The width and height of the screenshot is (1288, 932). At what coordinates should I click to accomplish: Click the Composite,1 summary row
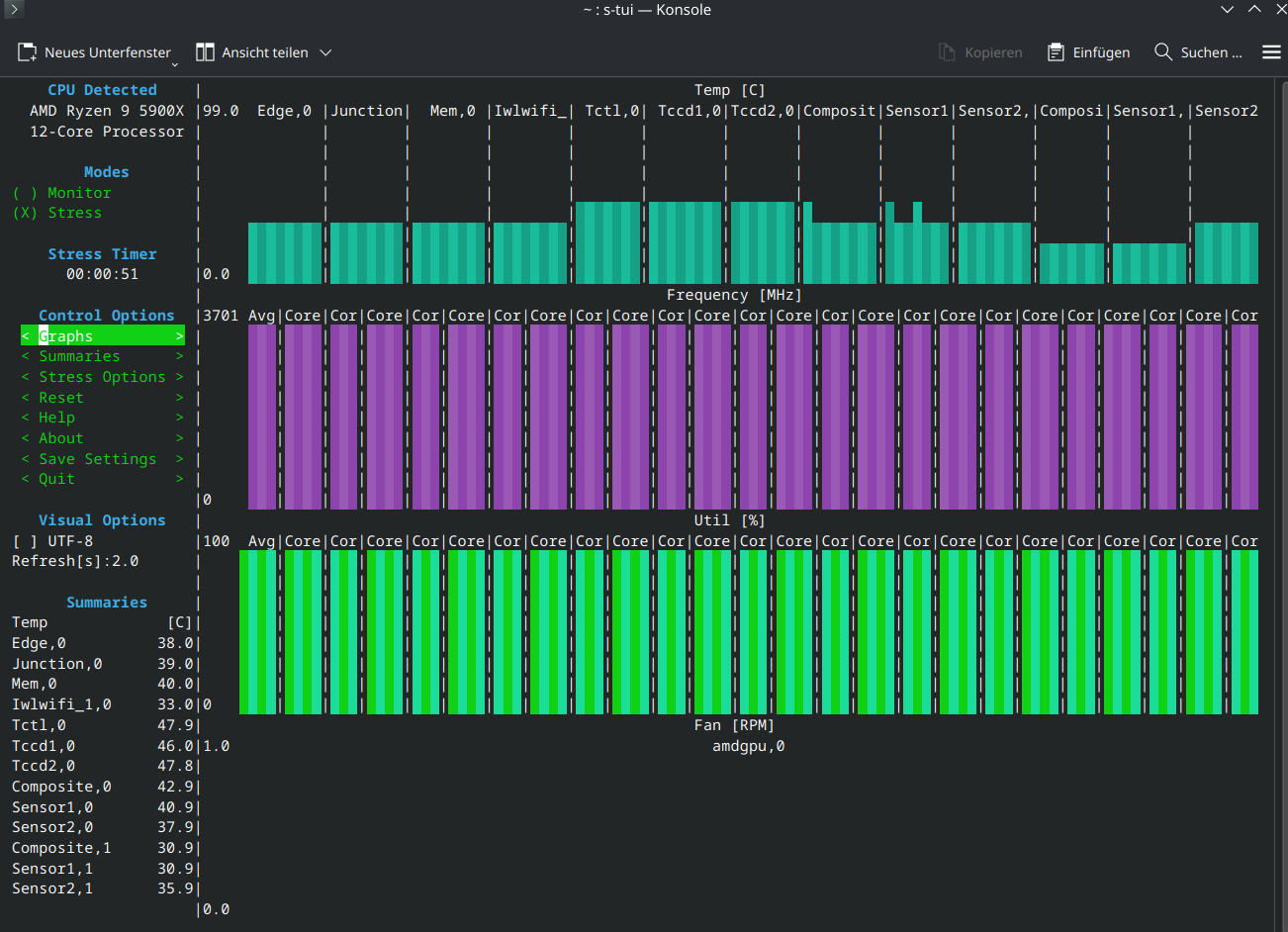coord(103,848)
